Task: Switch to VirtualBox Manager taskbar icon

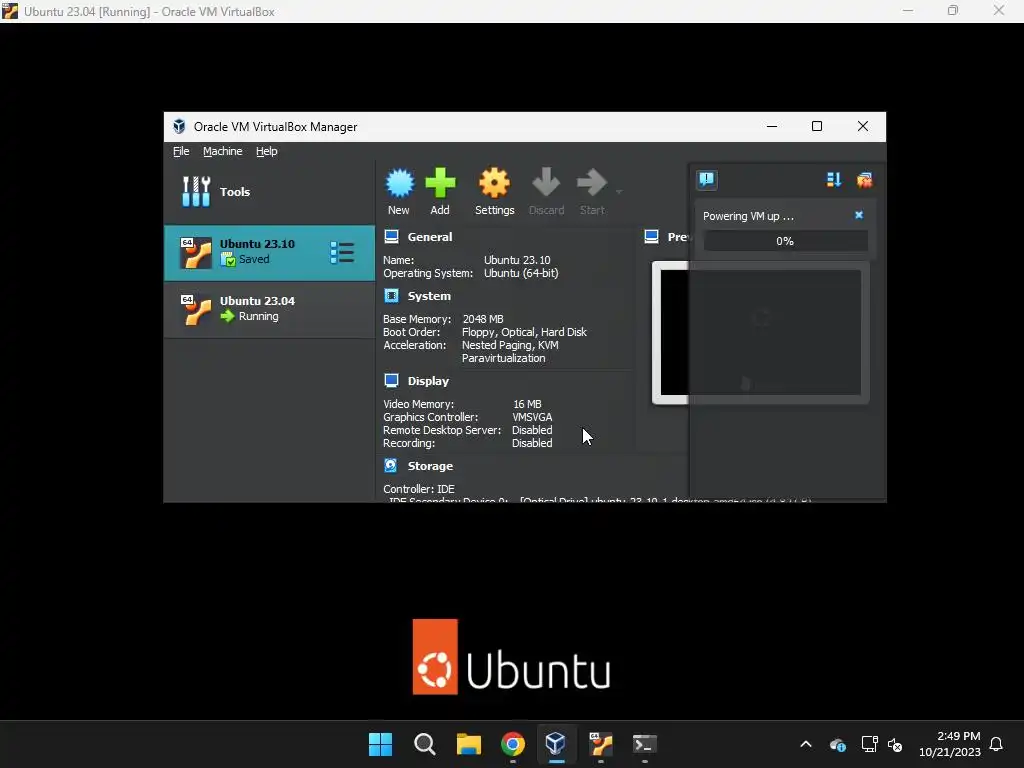Action: click(x=556, y=744)
